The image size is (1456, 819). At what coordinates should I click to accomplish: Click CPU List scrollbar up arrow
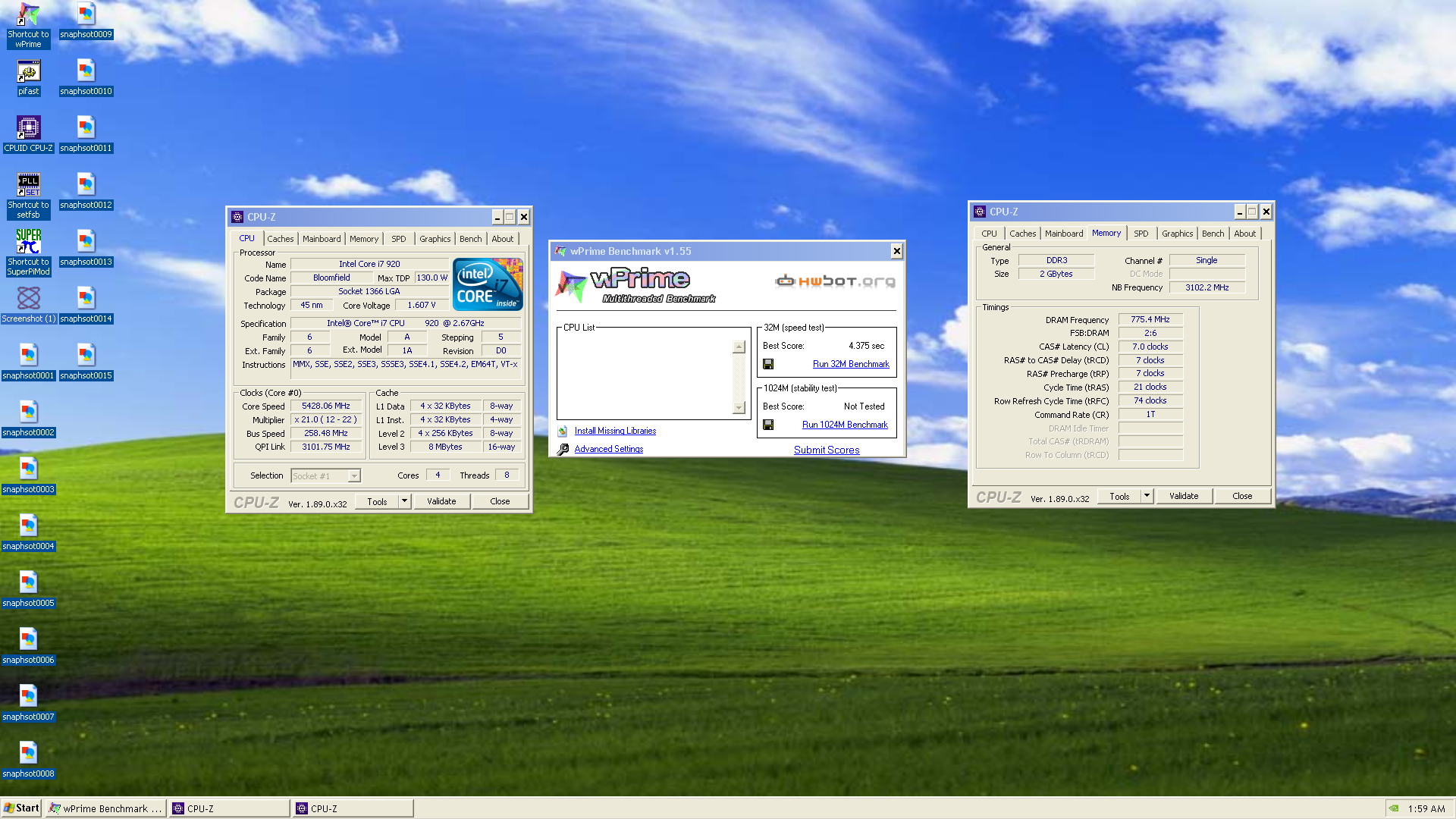[x=739, y=347]
